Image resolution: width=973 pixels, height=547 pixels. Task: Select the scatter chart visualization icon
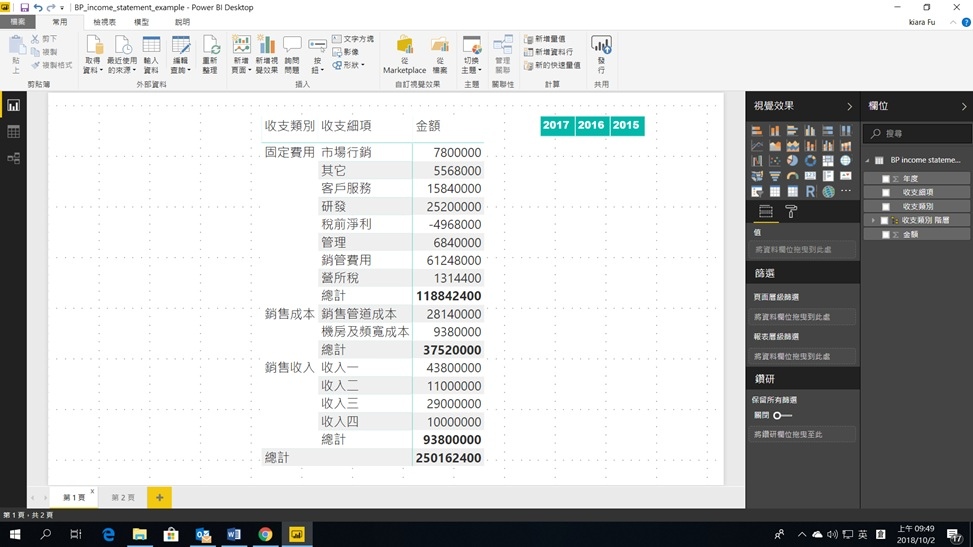[775, 161]
